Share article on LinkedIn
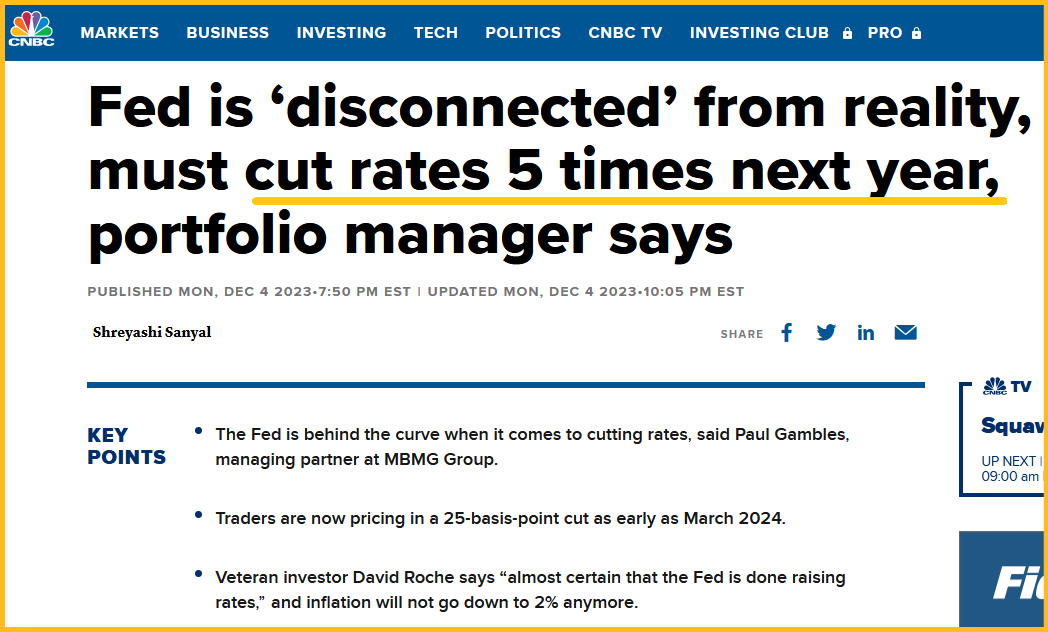The width and height of the screenshot is (1048, 632). (x=866, y=333)
